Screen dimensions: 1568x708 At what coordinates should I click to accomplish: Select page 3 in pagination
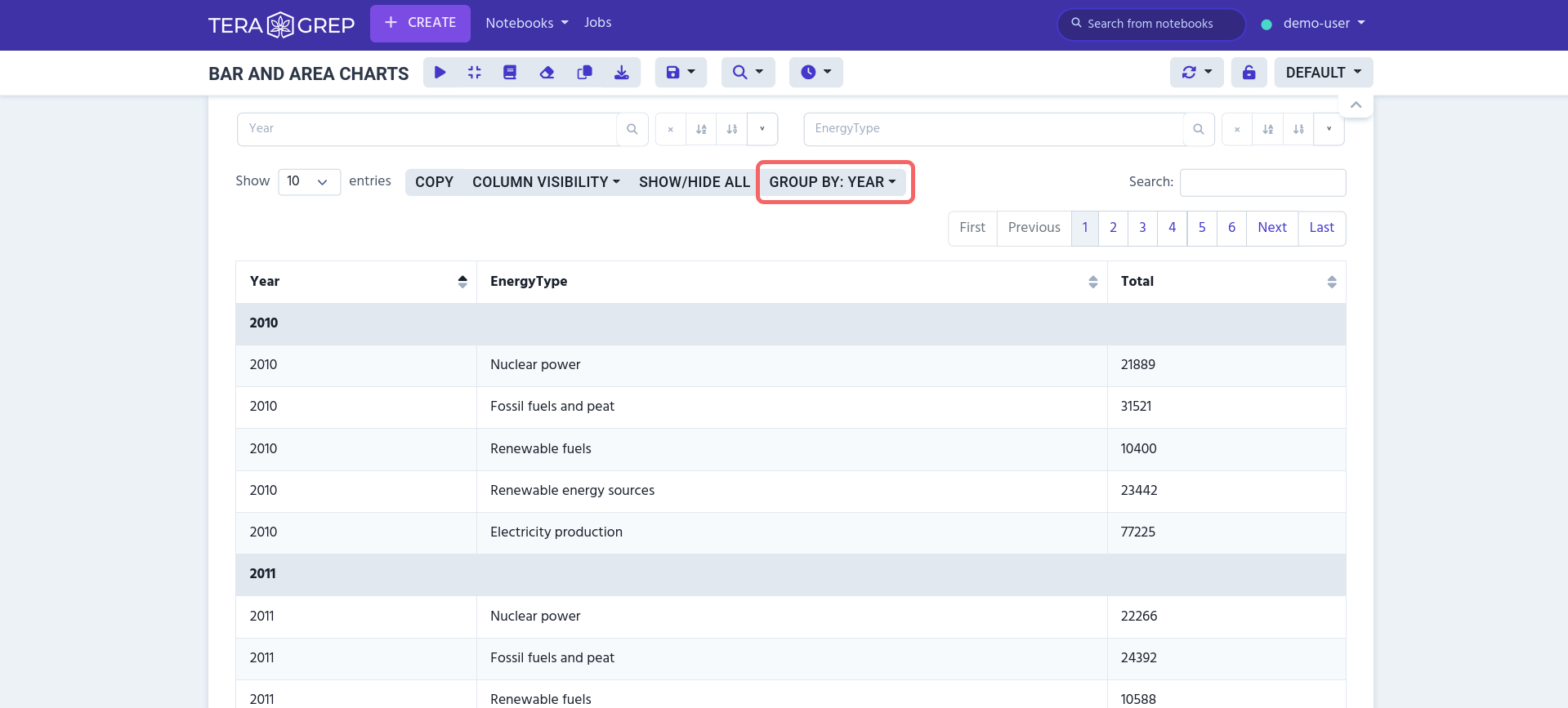coord(1142,228)
